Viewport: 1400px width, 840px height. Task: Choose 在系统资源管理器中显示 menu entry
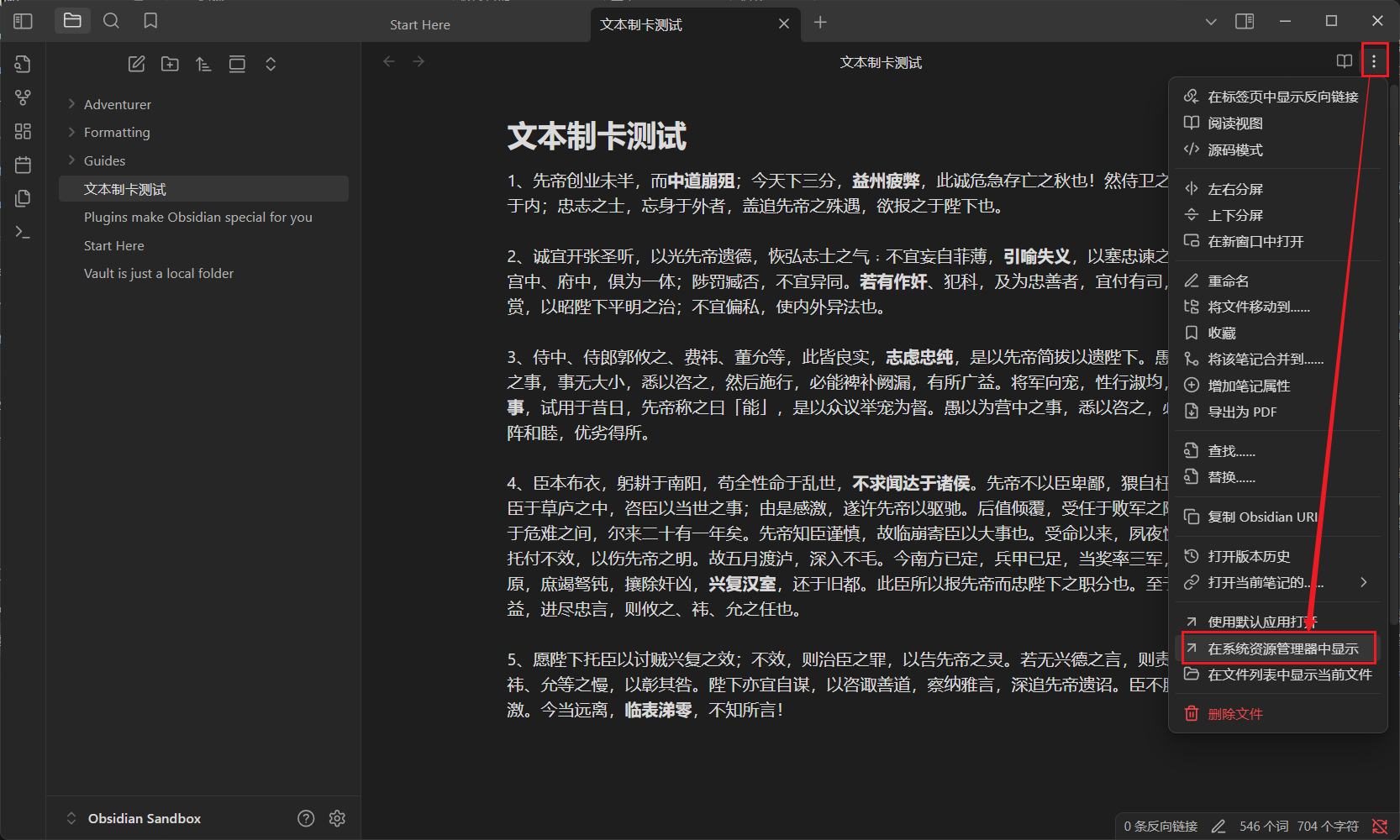click(1282, 648)
